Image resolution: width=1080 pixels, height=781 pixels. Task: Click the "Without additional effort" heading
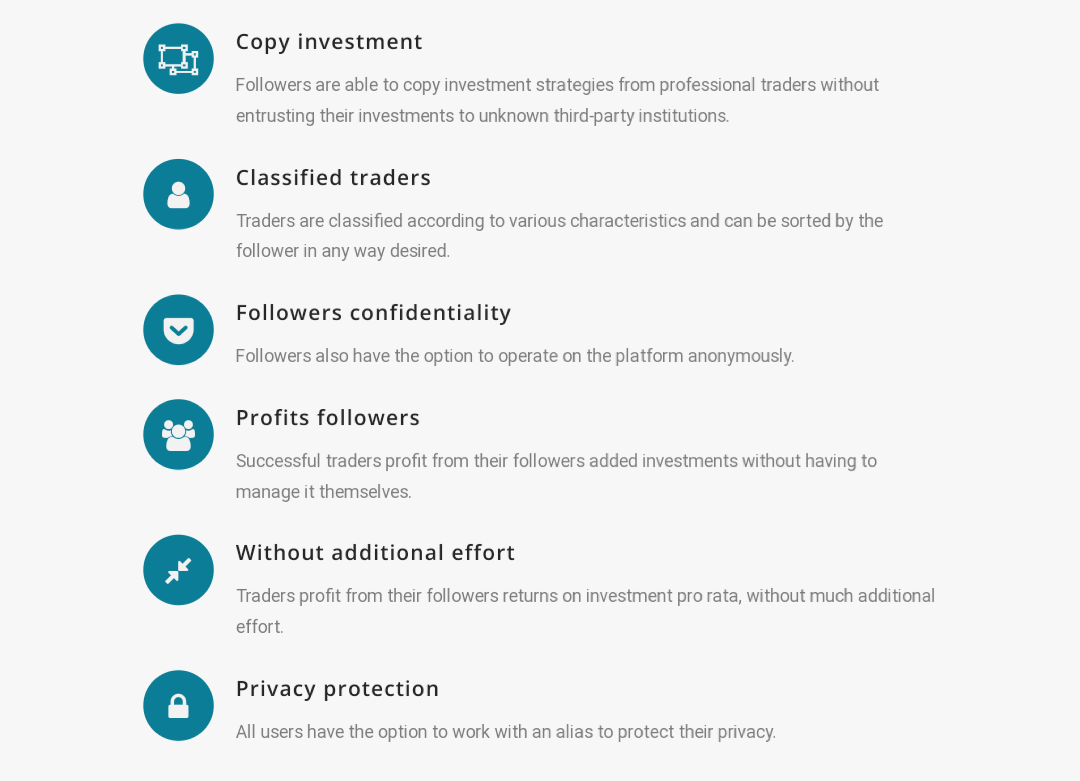click(375, 553)
